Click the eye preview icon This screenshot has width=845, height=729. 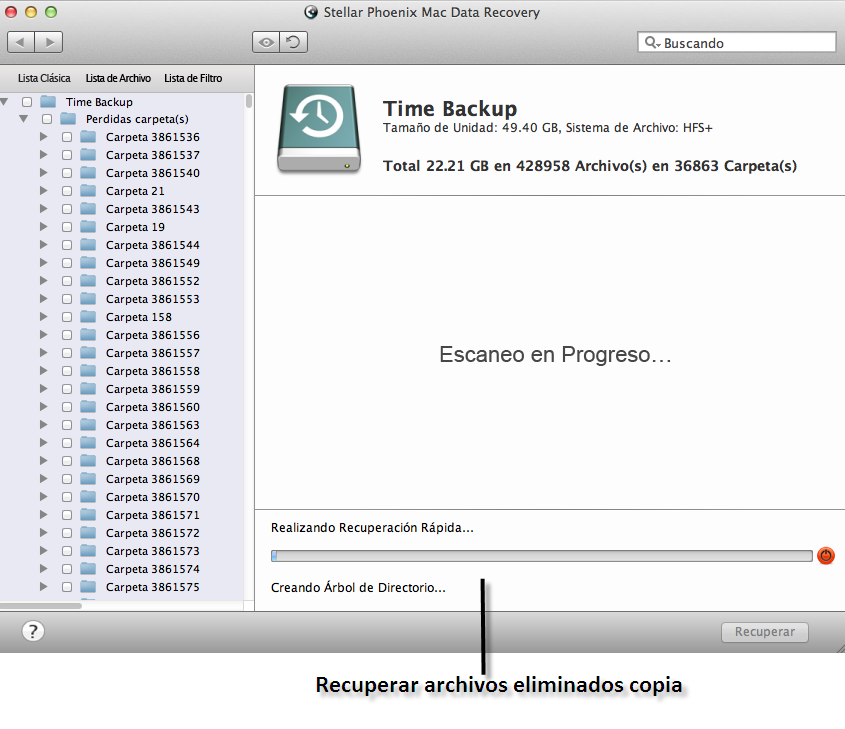coord(266,42)
